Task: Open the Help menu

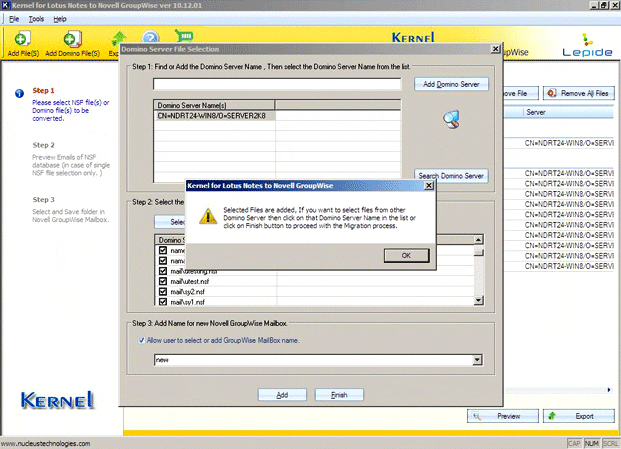Action: point(60,19)
